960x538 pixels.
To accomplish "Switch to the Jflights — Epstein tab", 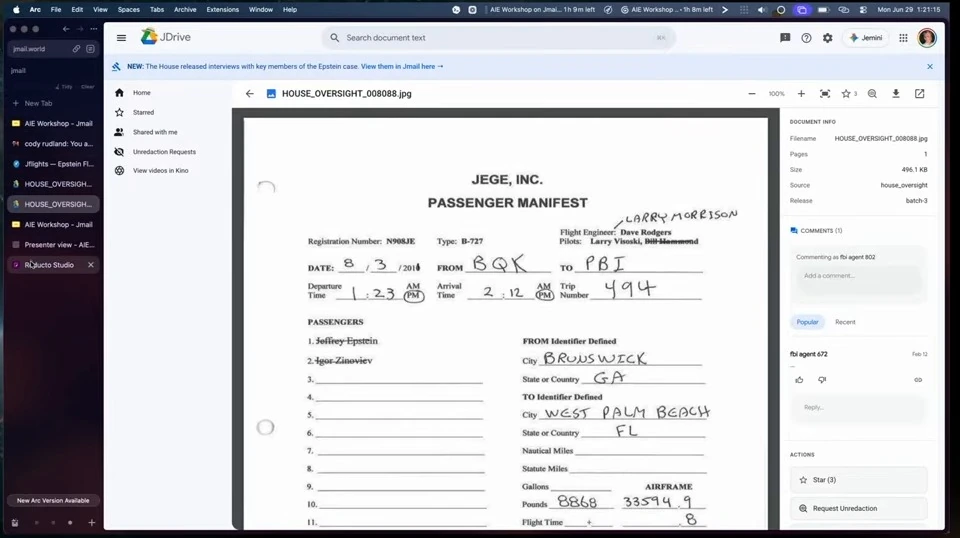I will pyautogui.click(x=53, y=164).
